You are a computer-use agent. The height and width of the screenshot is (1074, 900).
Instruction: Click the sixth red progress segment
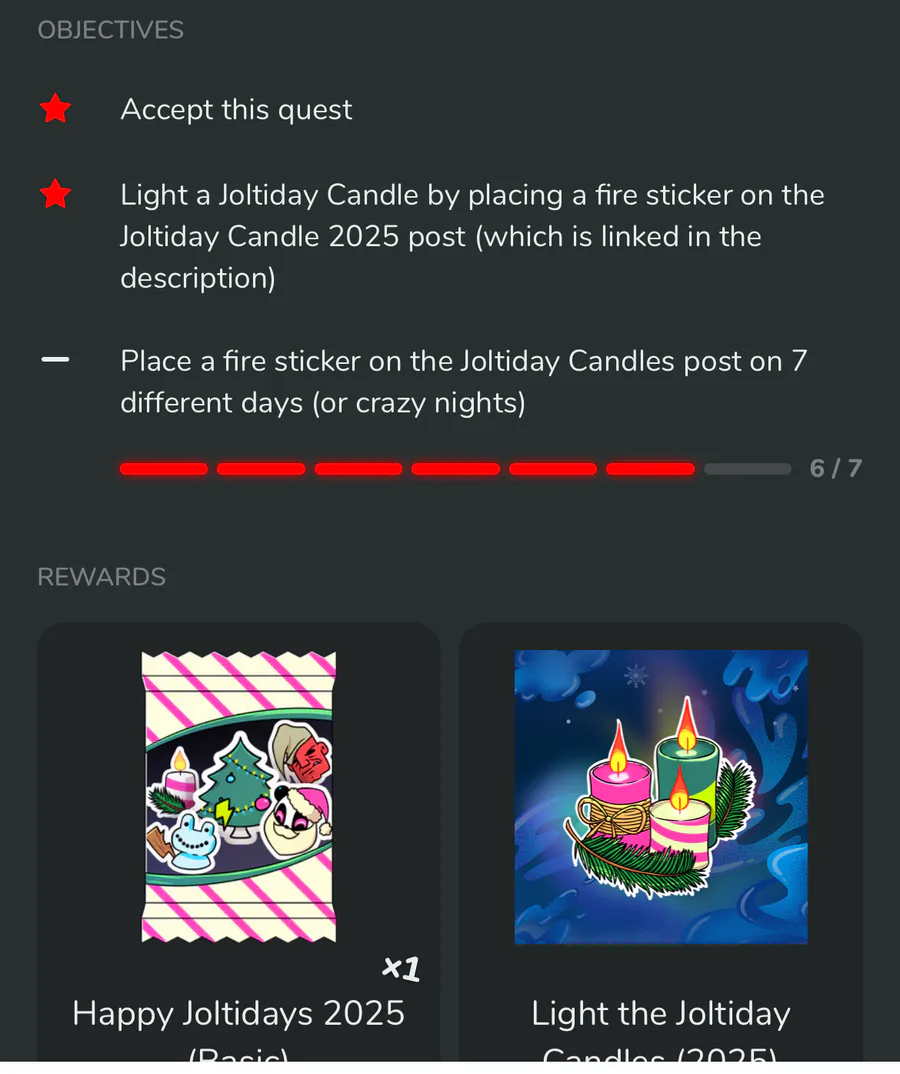tap(650, 469)
